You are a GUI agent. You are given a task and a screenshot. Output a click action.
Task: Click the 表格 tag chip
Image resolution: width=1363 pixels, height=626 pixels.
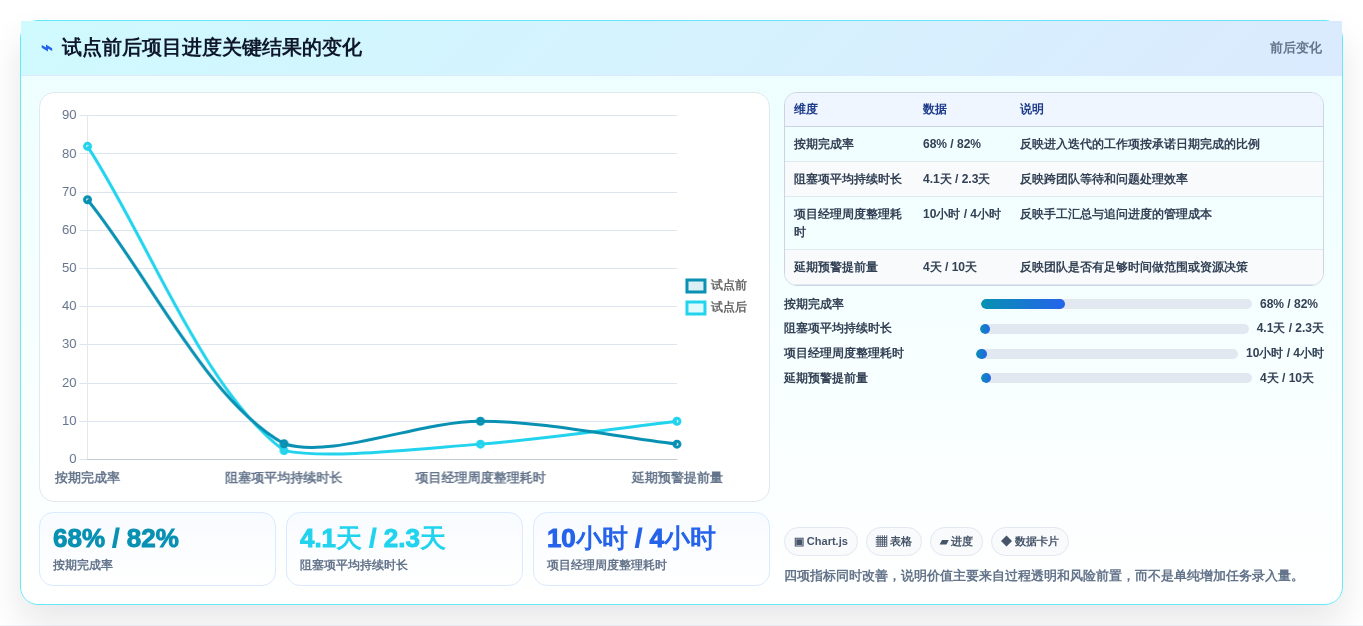point(894,541)
